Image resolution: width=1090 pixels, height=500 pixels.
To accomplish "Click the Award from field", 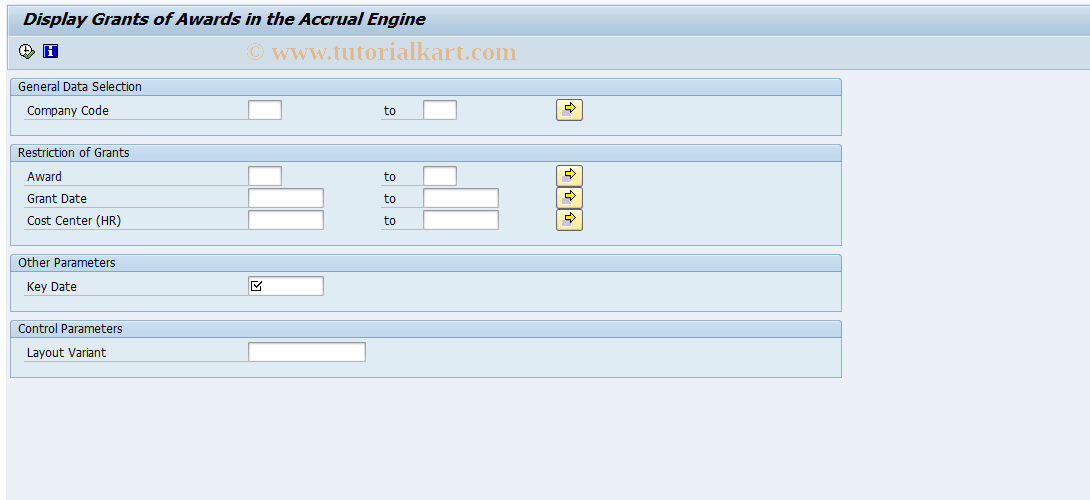I will (x=265, y=176).
